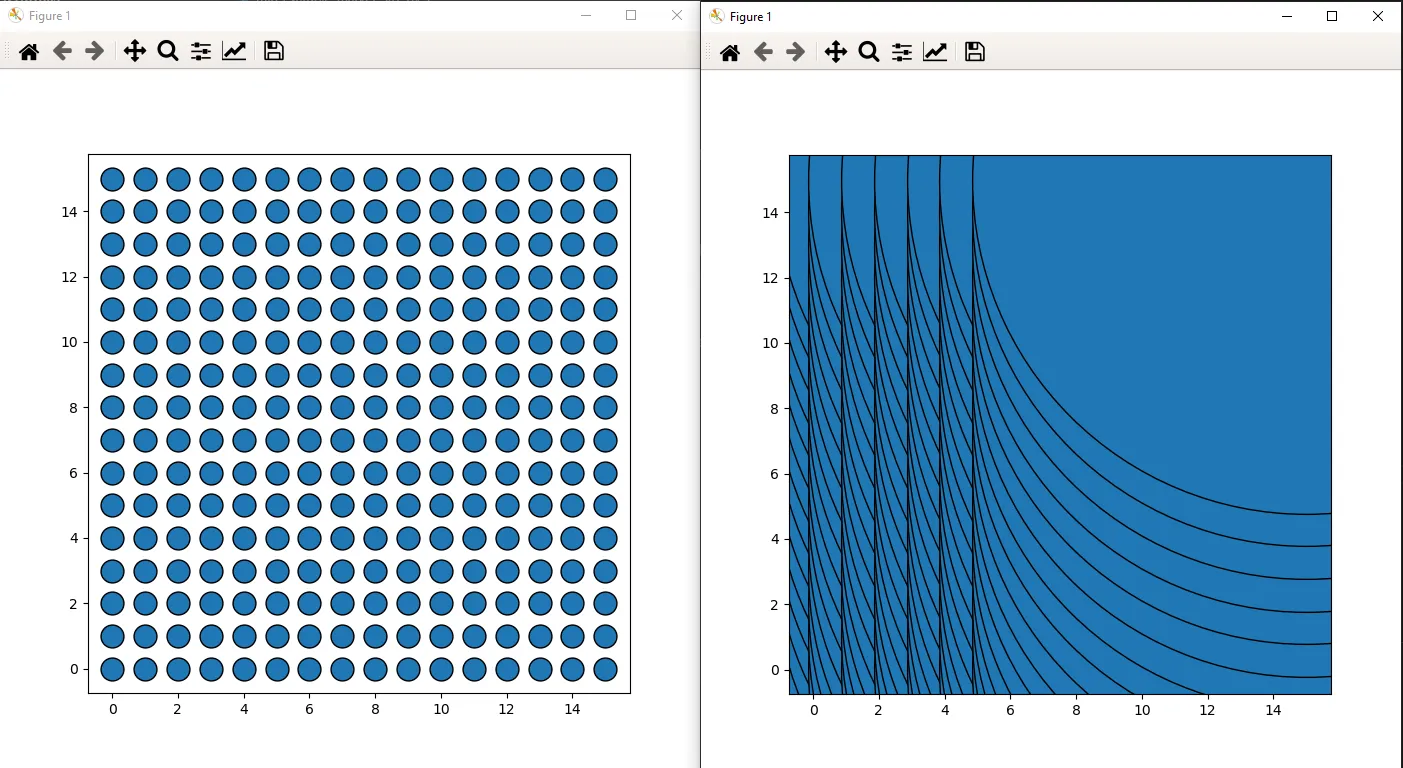1403x768 pixels.
Task: Click x-axis tick label "14" in right plot
Action: pyautogui.click(x=1273, y=710)
